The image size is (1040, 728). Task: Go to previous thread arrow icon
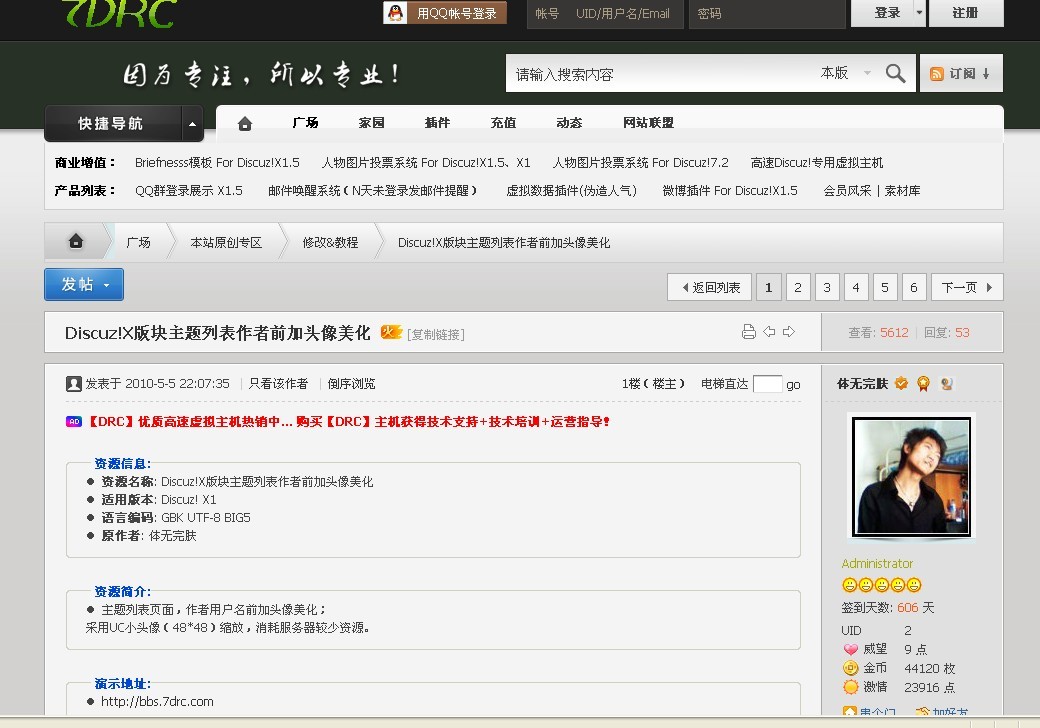tap(769, 331)
